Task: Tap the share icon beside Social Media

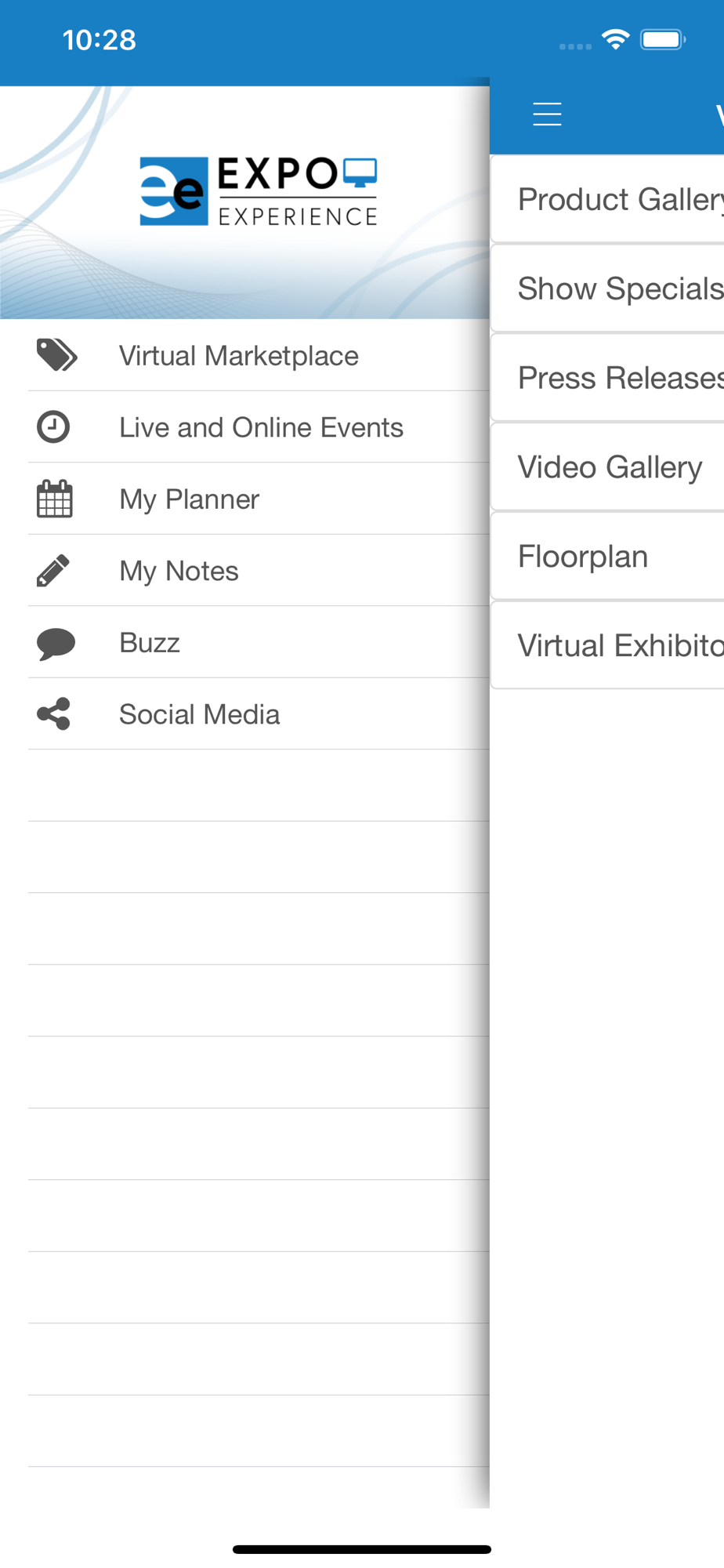Action: [x=53, y=714]
